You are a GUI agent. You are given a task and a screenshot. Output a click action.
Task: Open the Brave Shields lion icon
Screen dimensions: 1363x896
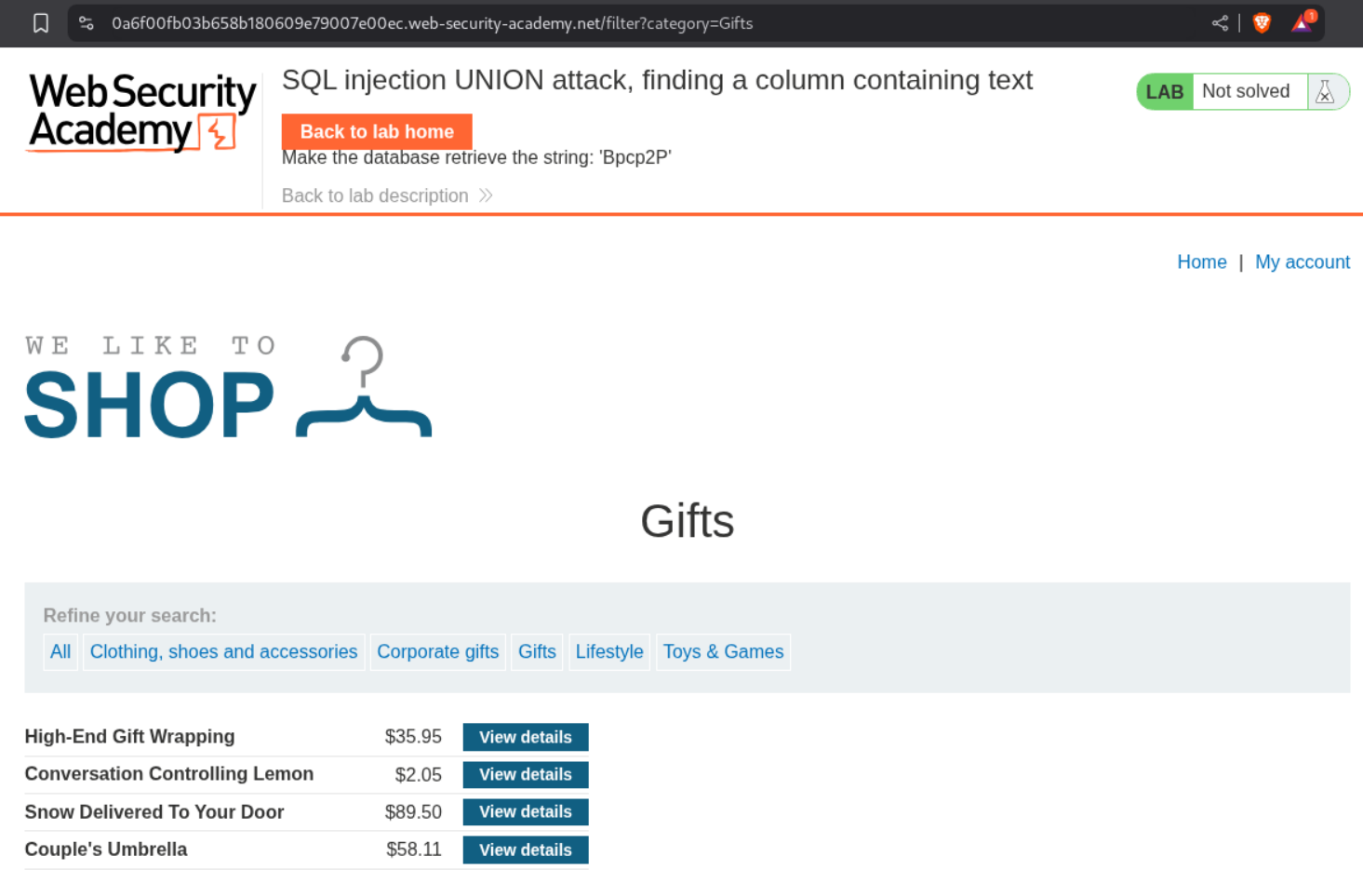click(1262, 23)
